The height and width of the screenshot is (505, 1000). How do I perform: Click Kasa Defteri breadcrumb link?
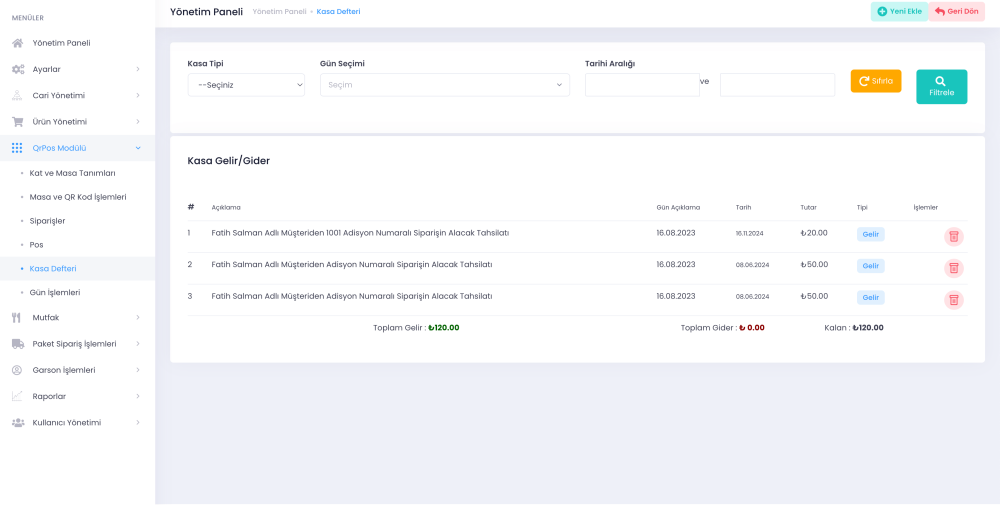(x=338, y=11)
